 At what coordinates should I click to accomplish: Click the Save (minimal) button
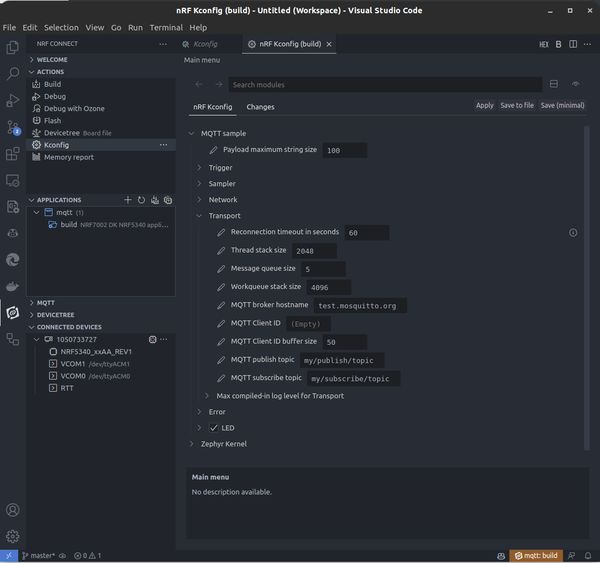pos(562,105)
